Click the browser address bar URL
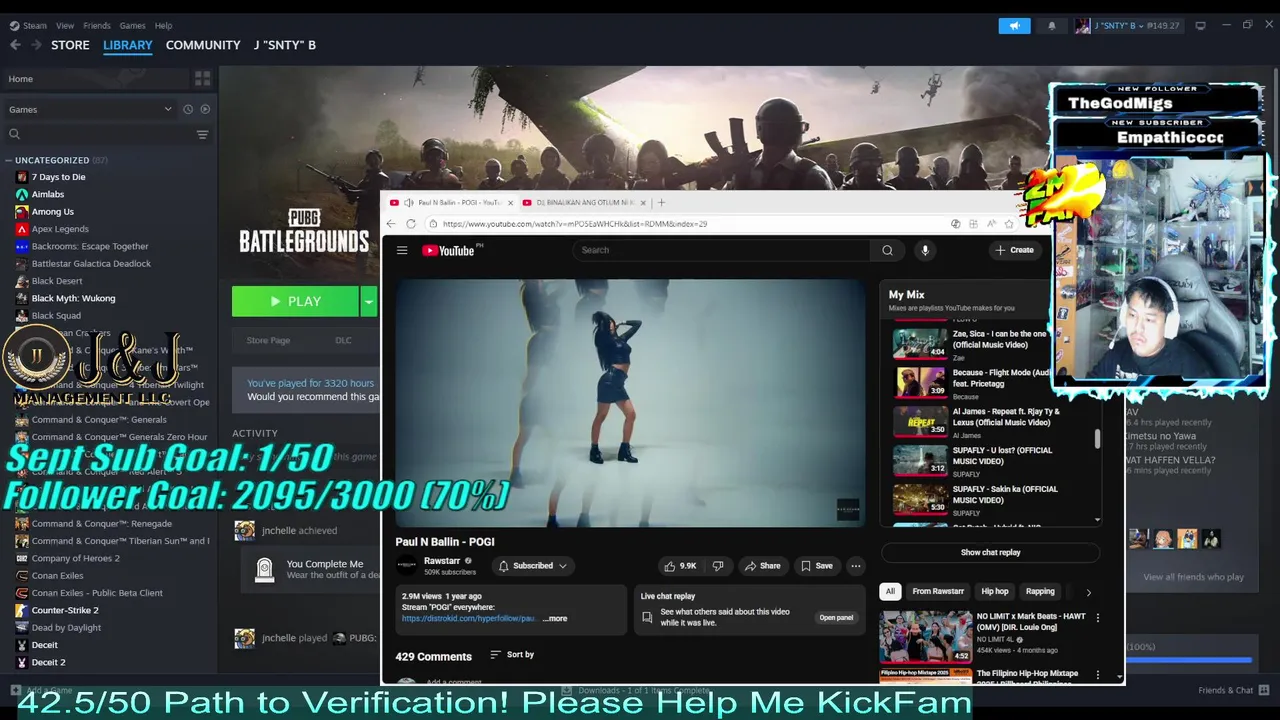The image size is (1280, 720). pos(575,224)
